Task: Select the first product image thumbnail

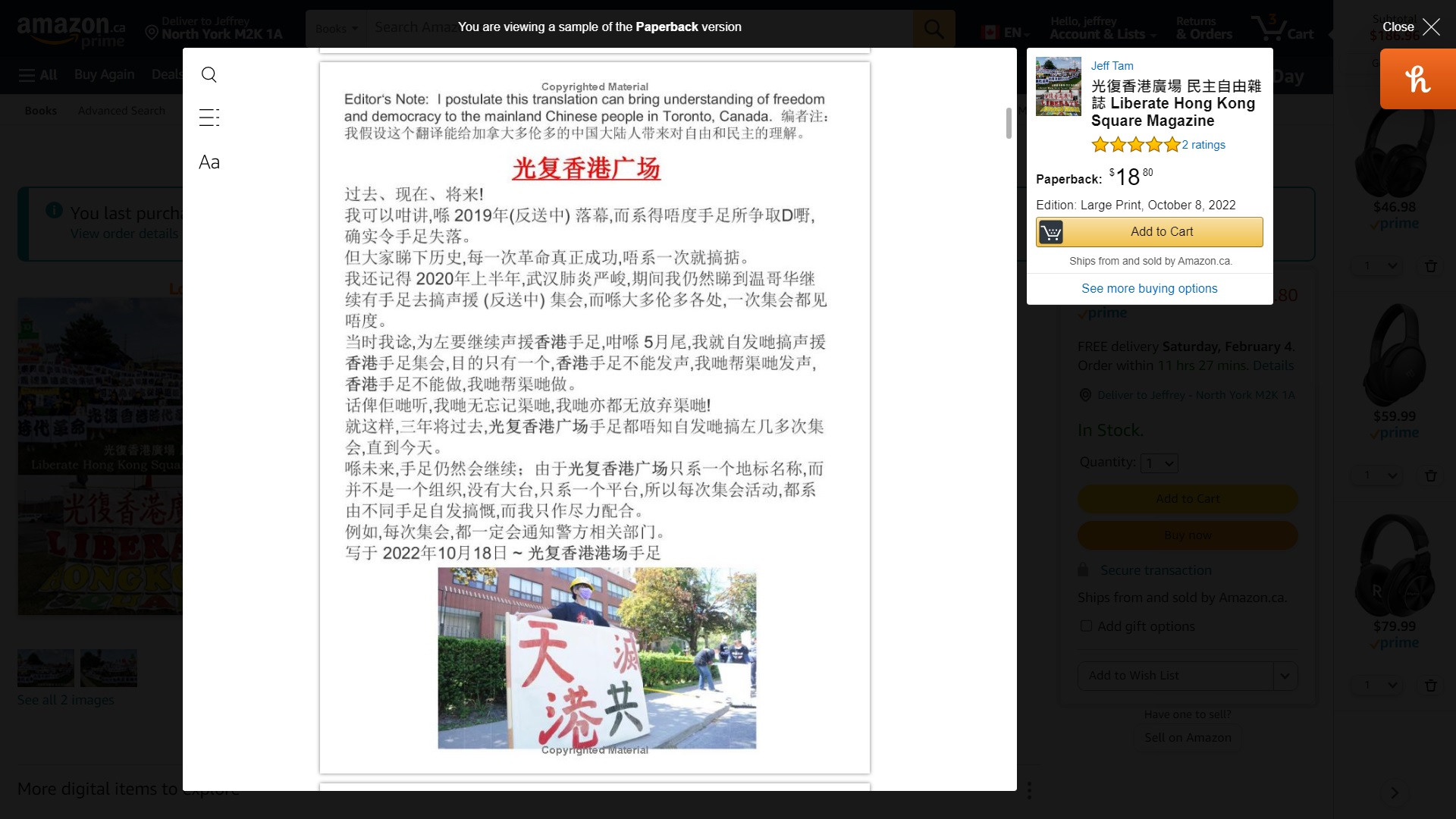Action: (x=46, y=668)
